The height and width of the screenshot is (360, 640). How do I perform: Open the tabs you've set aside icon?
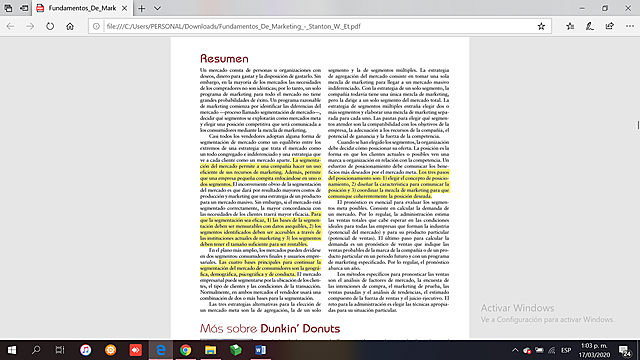click(x=8, y=8)
